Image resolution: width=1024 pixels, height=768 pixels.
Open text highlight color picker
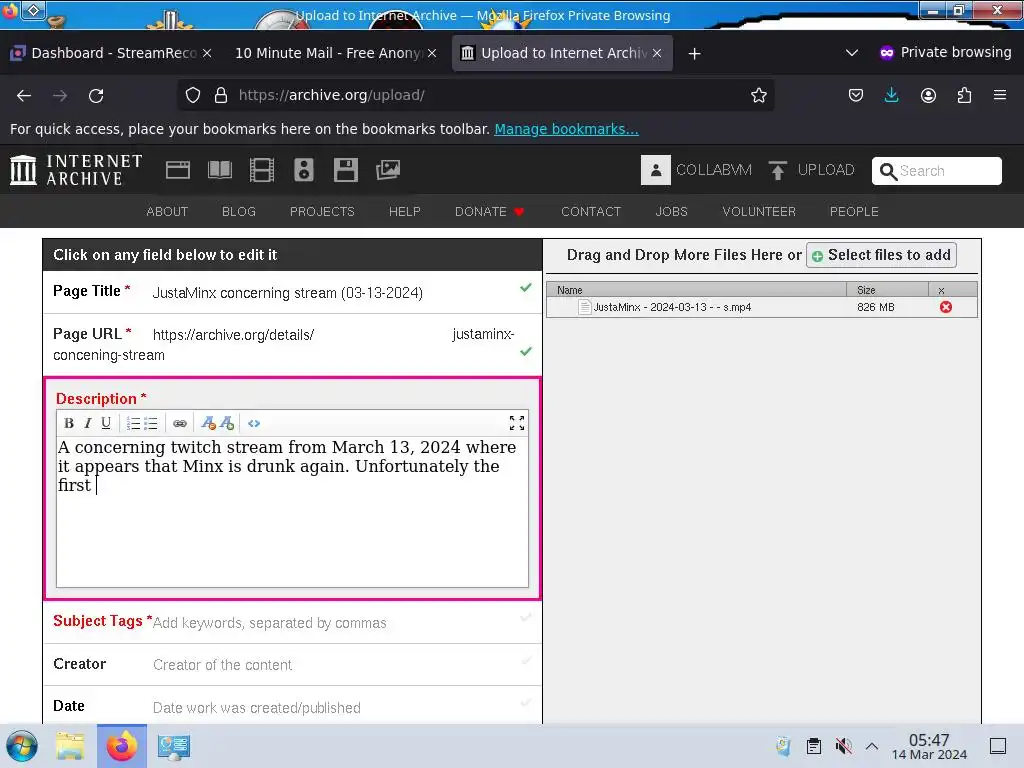point(227,423)
